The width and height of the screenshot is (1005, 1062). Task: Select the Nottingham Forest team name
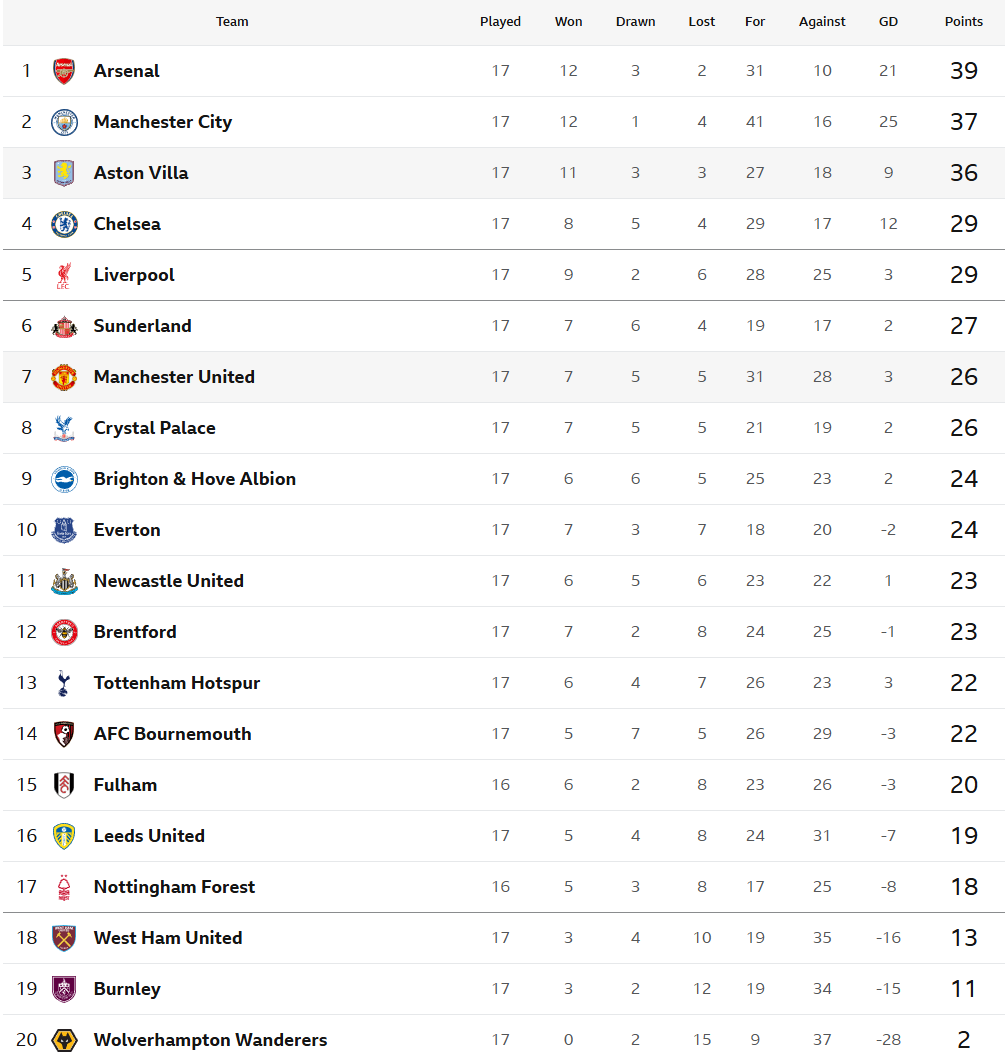[174, 887]
